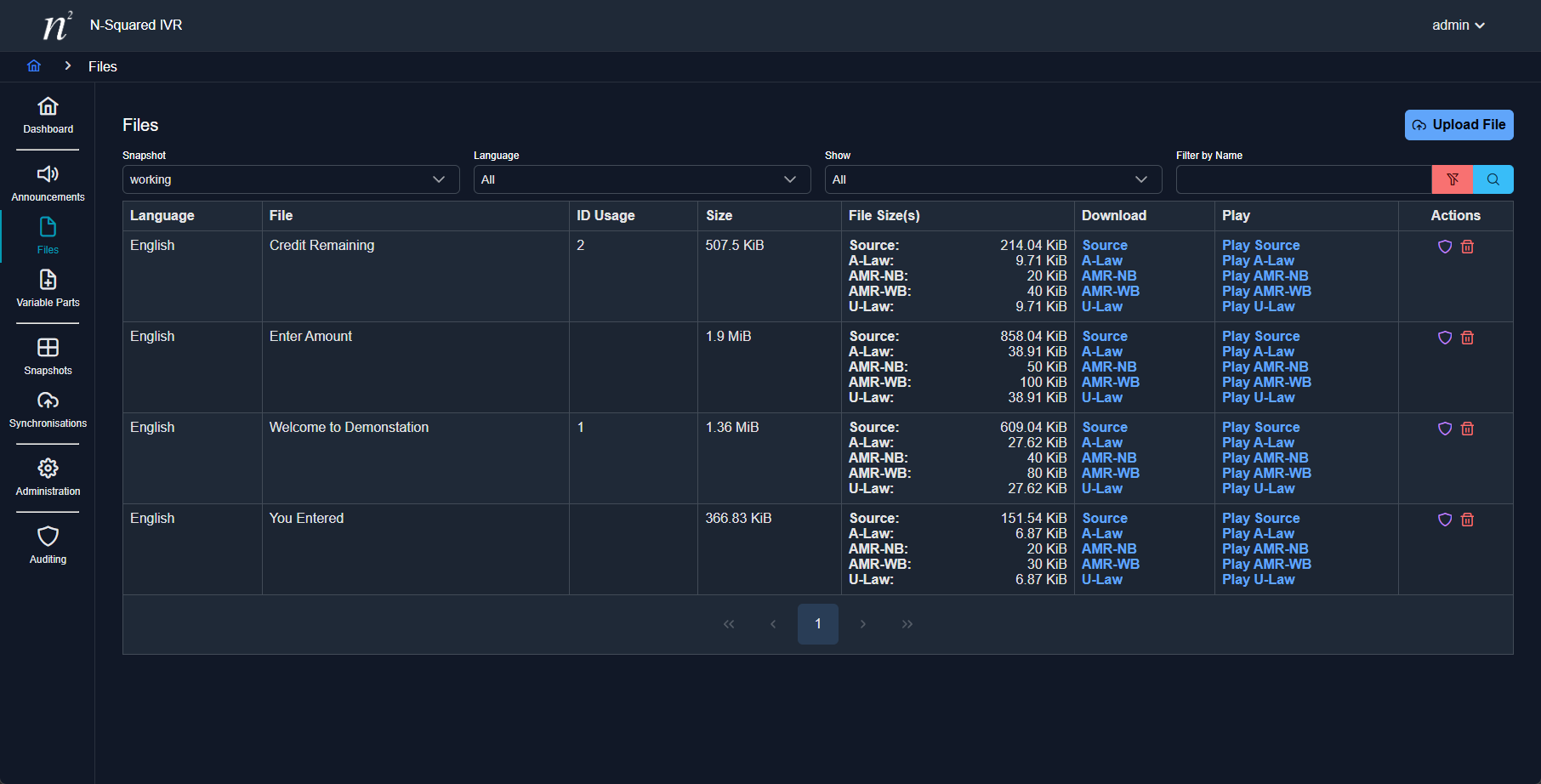The image size is (1541, 784).
Task: Play AMR-WB for Credit Remaining
Action: 1266,292
